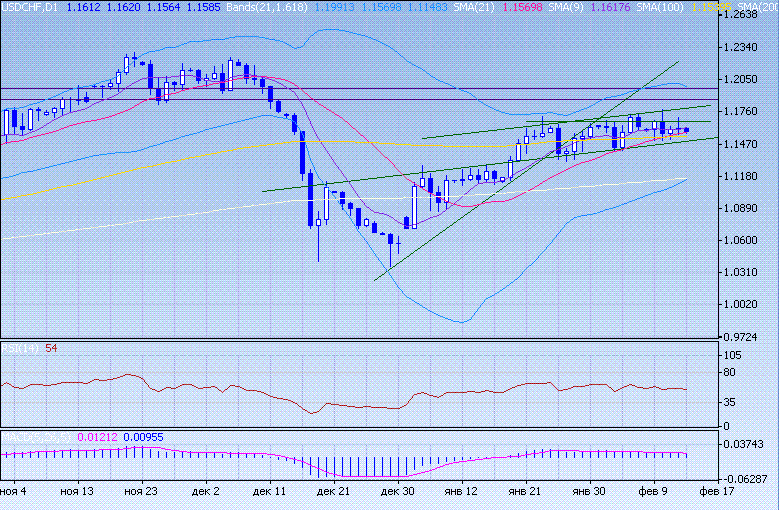Screen dimensions: 779x510
Task: Click the 1.0020 price axis label
Action: click(x=742, y=305)
